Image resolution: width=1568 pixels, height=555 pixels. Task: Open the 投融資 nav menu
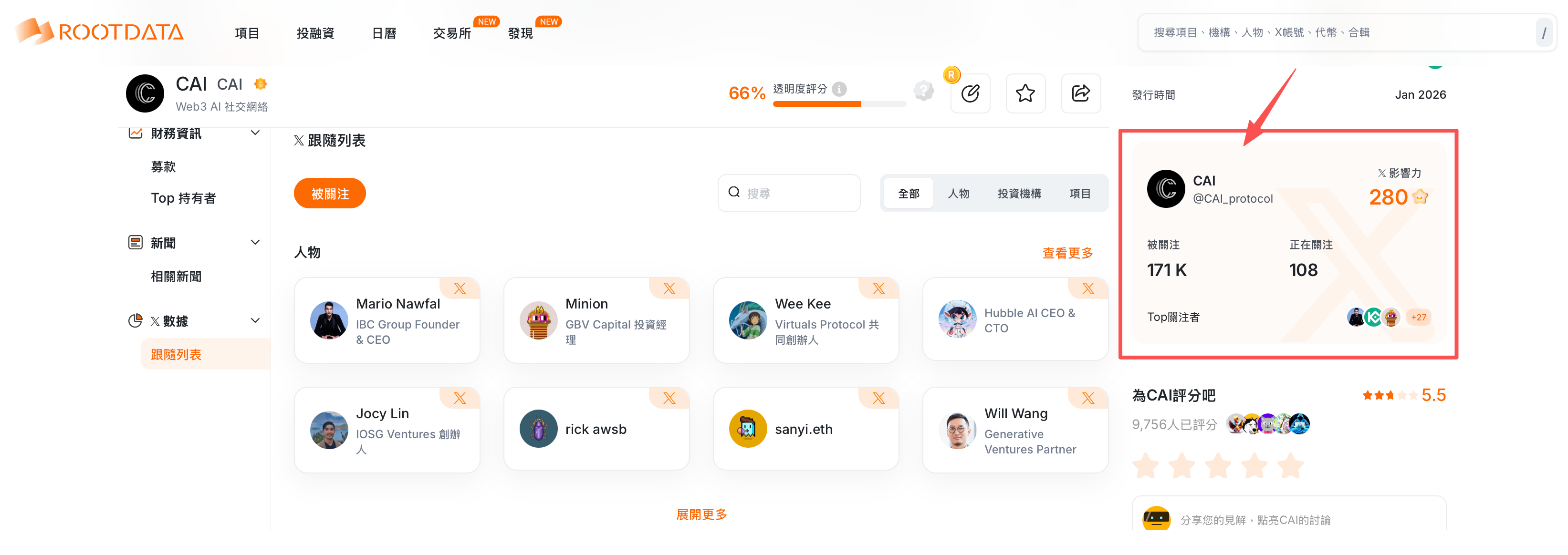315,33
